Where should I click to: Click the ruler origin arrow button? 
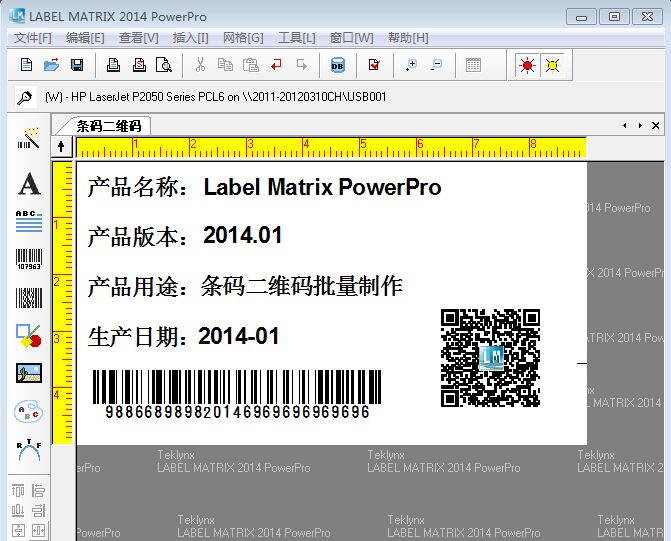pyautogui.click(x=61, y=146)
